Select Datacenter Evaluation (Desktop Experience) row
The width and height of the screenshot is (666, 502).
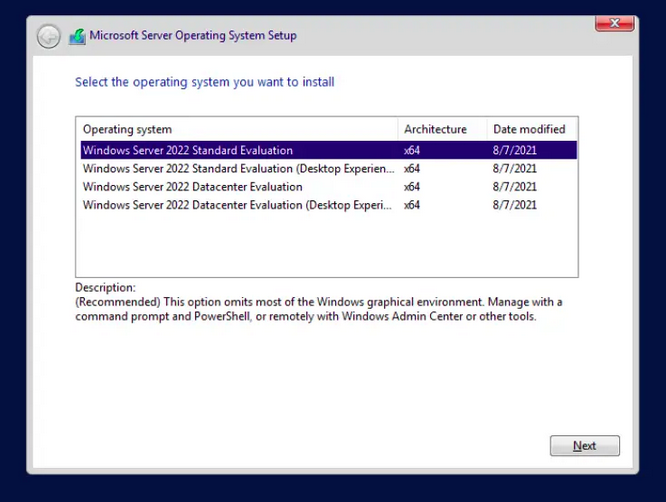pos(329,205)
